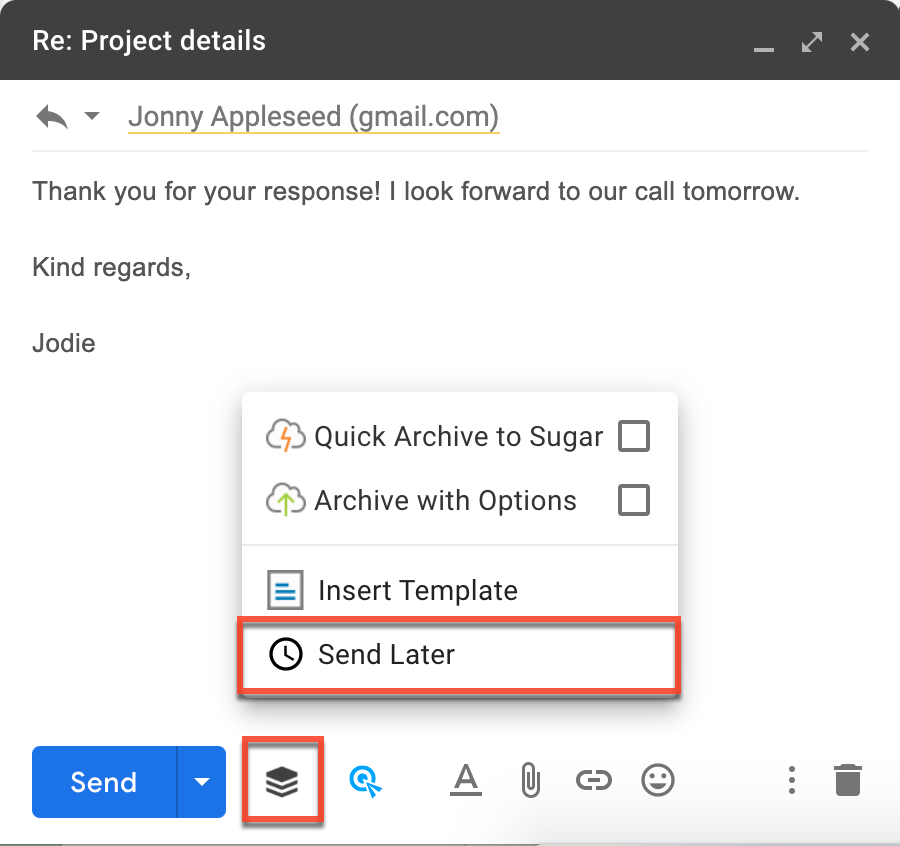Click the blue email tracking icon
Image resolution: width=900 pixels, height=846 pixels.
point(365,782)
